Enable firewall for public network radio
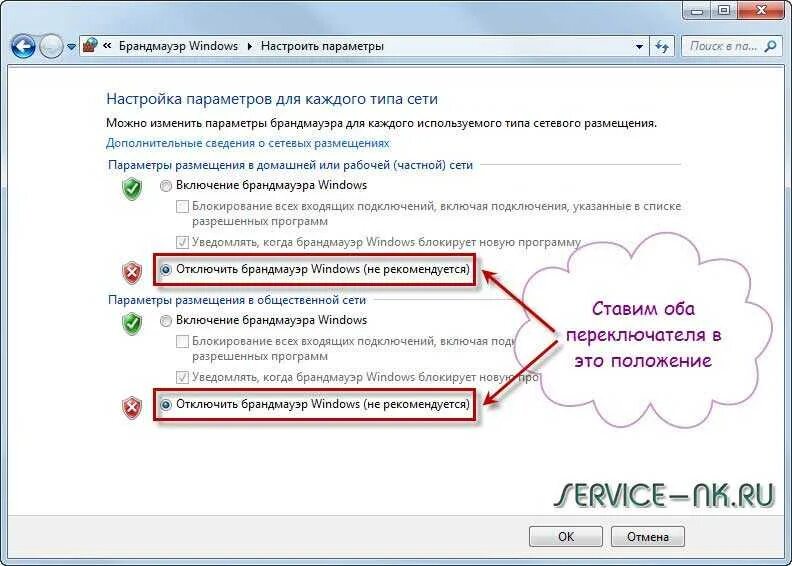The width and height of the screenshot is (792, 566). pyautogui.click(x=166, y=321)
